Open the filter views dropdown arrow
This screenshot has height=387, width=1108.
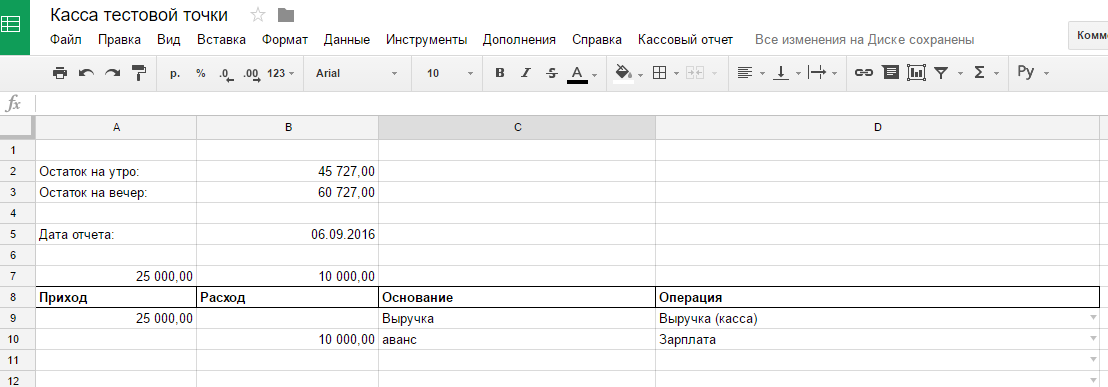[960, 73]
